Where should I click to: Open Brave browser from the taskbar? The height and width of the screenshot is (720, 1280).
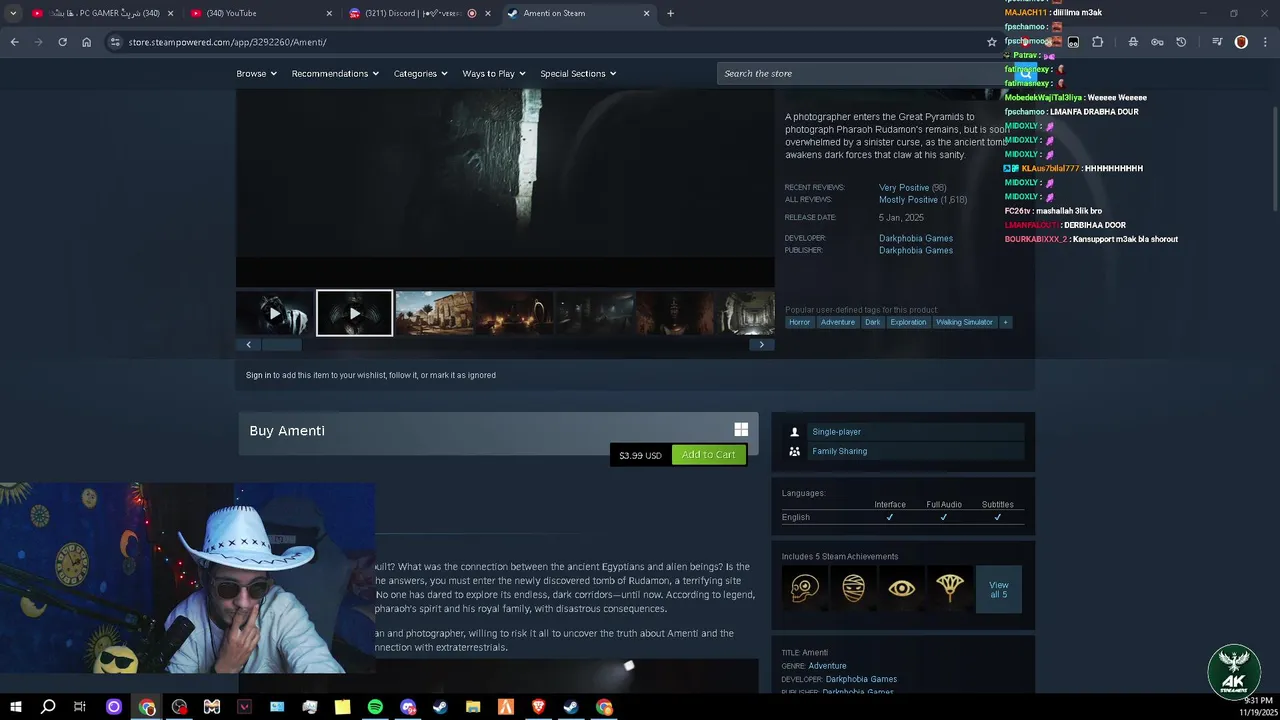(538, 707)
